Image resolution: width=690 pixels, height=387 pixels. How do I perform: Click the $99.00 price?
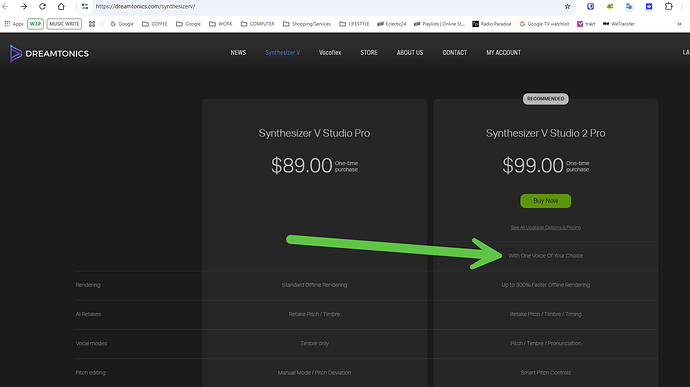pos(533,166)
